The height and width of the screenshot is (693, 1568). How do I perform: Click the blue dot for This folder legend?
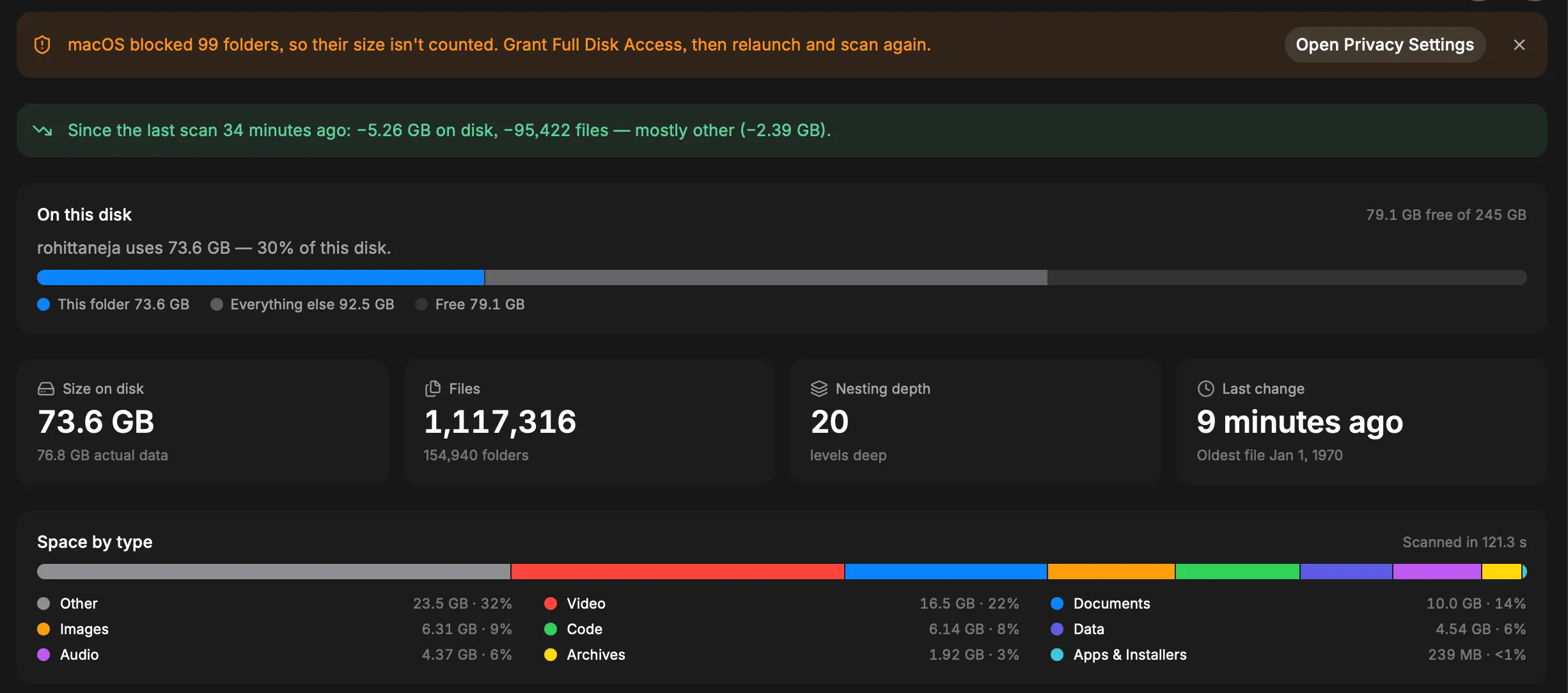click(x=43, y=304)
